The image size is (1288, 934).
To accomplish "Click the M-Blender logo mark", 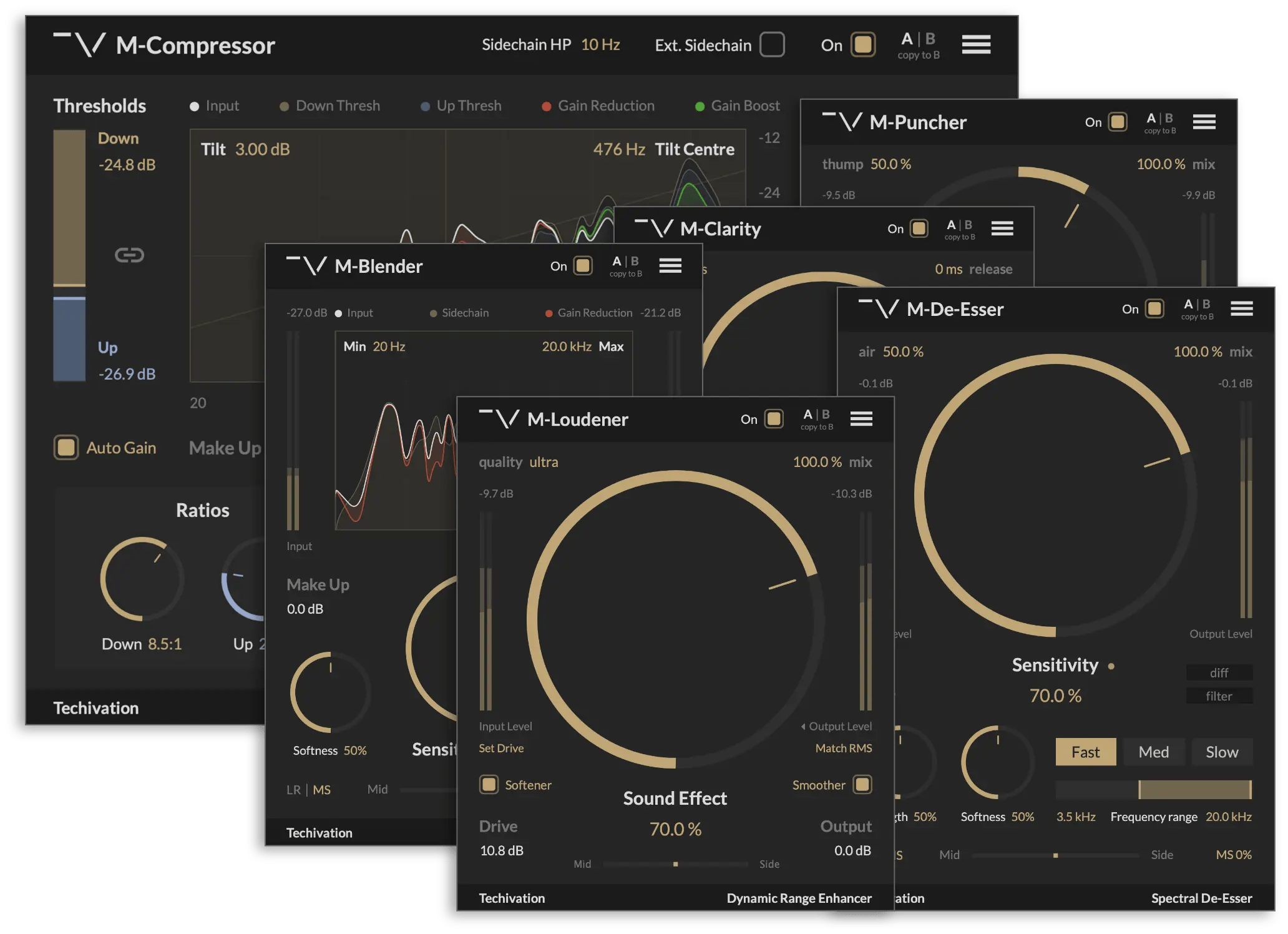I will (306, 265).
